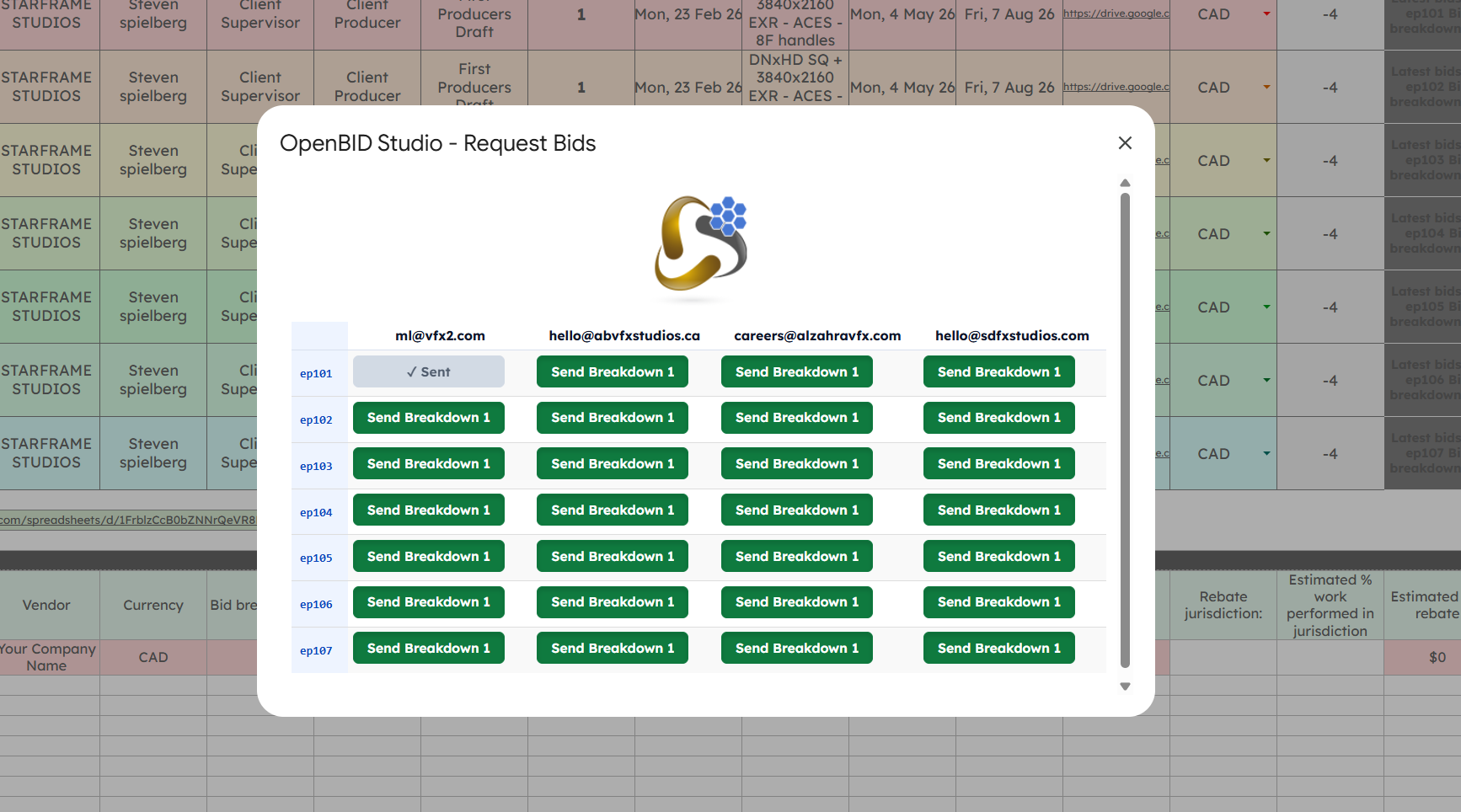Select the Your Company Name vendor cell

coord(47,657)
